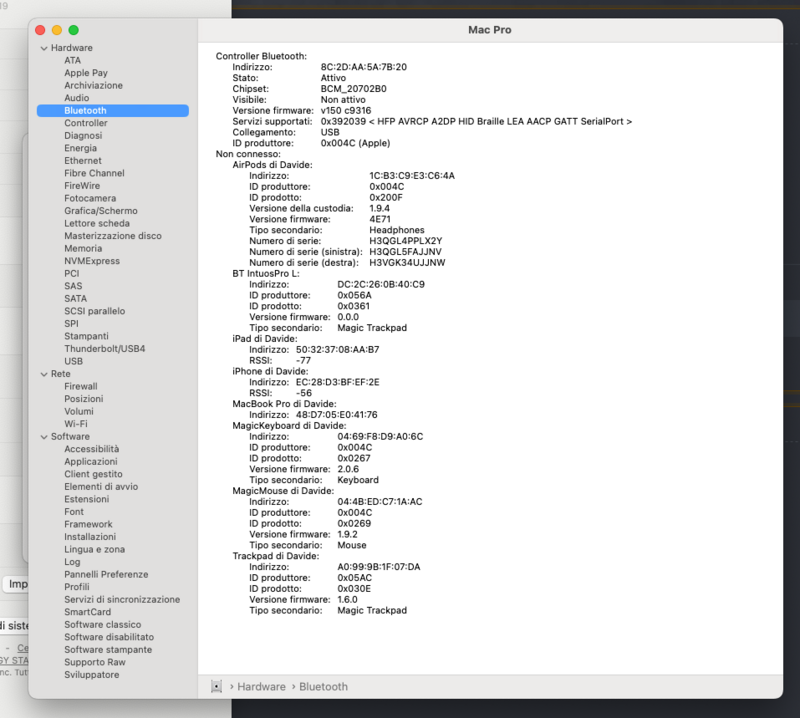Screen dimensions: 800x718
Task: Select Memoria in the sidebar
Action: coord(83,249)
